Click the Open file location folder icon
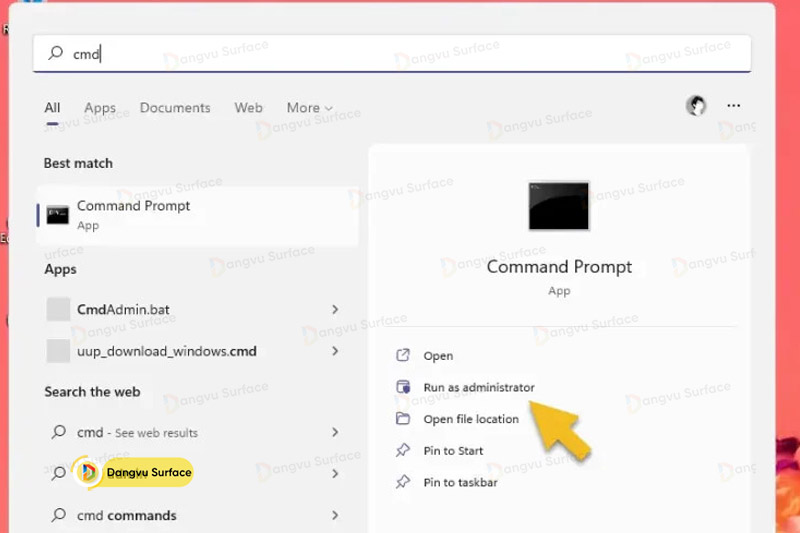Image resolution: width=800 pixels, height=533 pixels. tap(403, 419)
